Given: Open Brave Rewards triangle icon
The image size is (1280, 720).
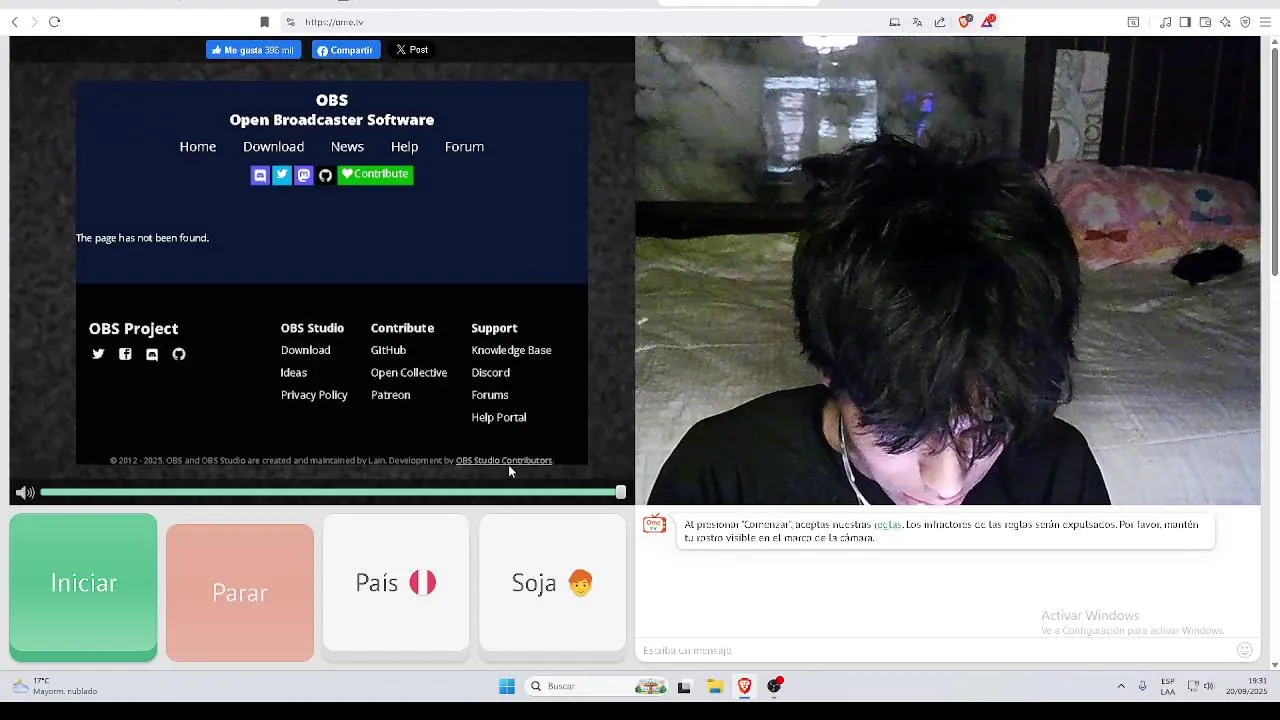Looking at the screenshot, I should tap(988, 21).
